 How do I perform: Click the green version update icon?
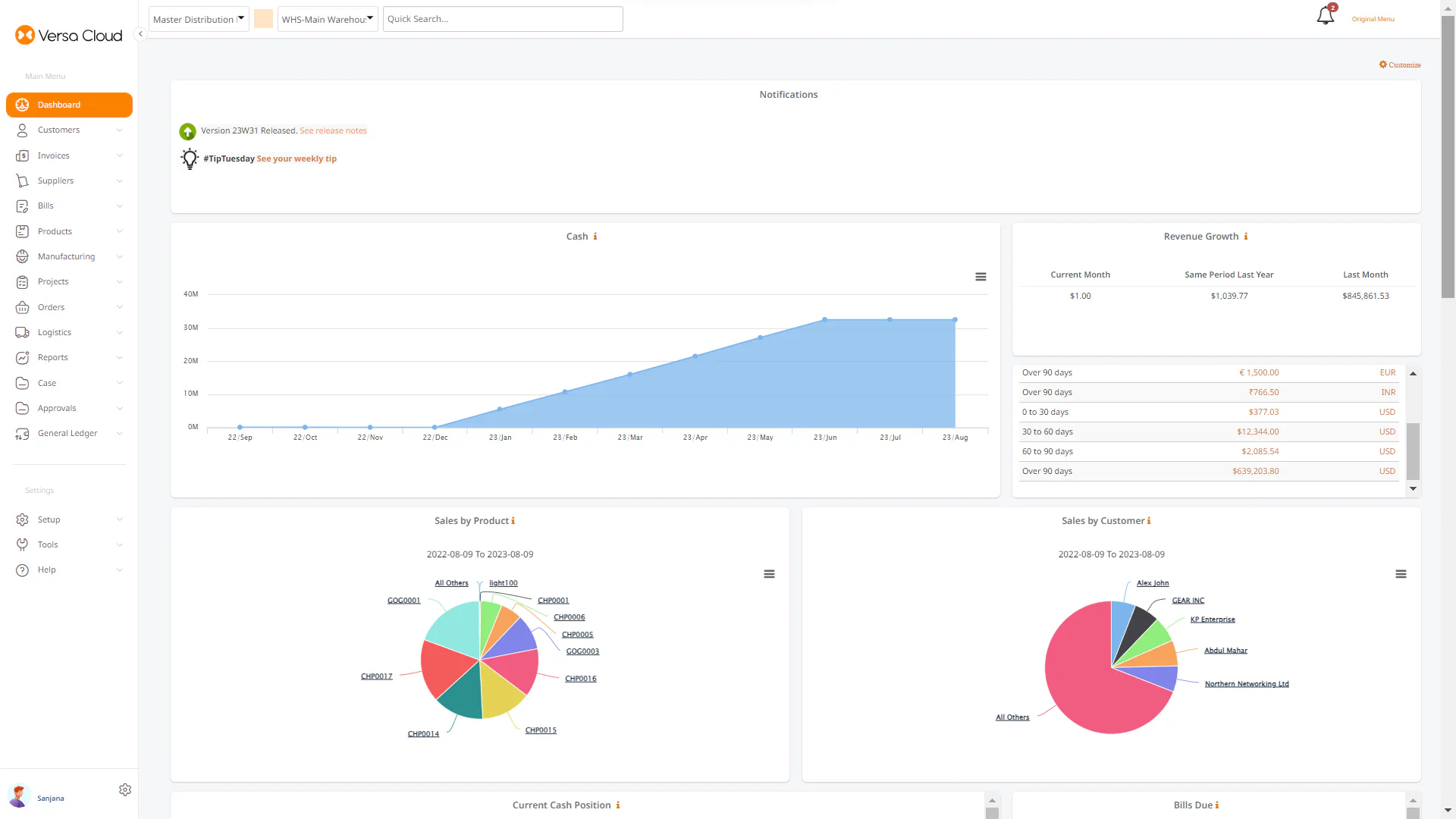[187, 131]
